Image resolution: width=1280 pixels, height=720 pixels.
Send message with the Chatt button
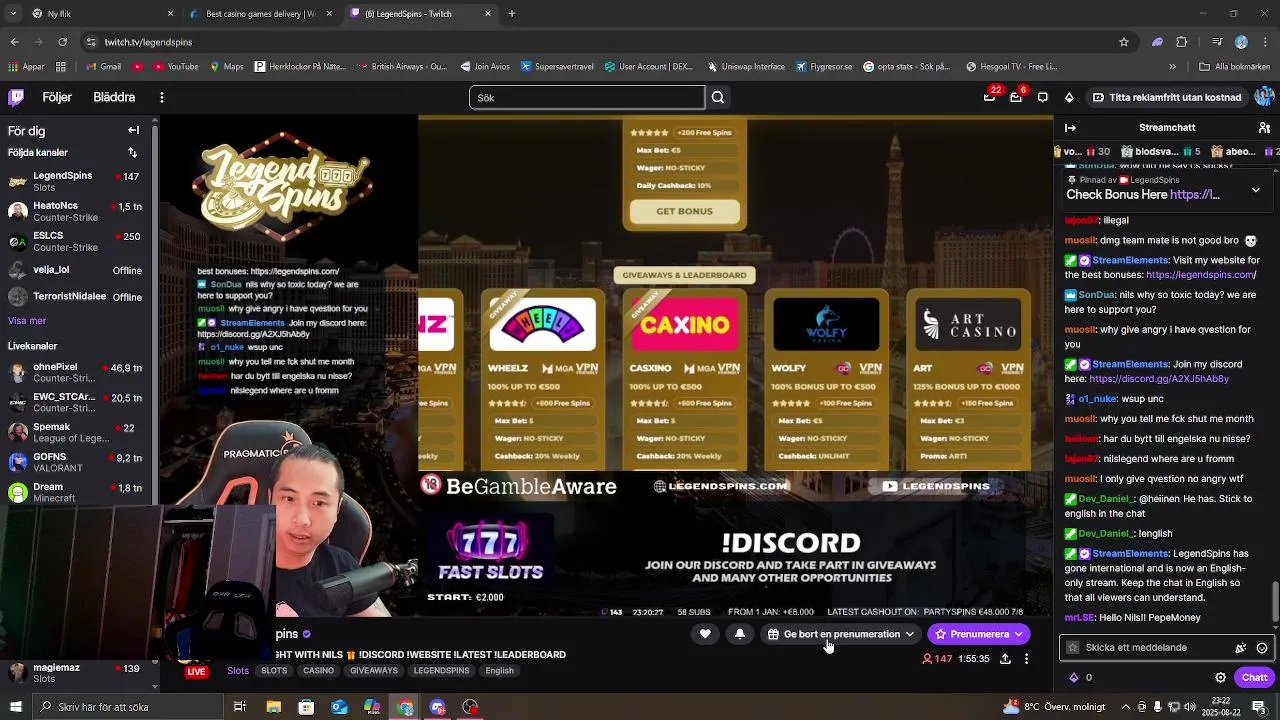coord(1254,677)
